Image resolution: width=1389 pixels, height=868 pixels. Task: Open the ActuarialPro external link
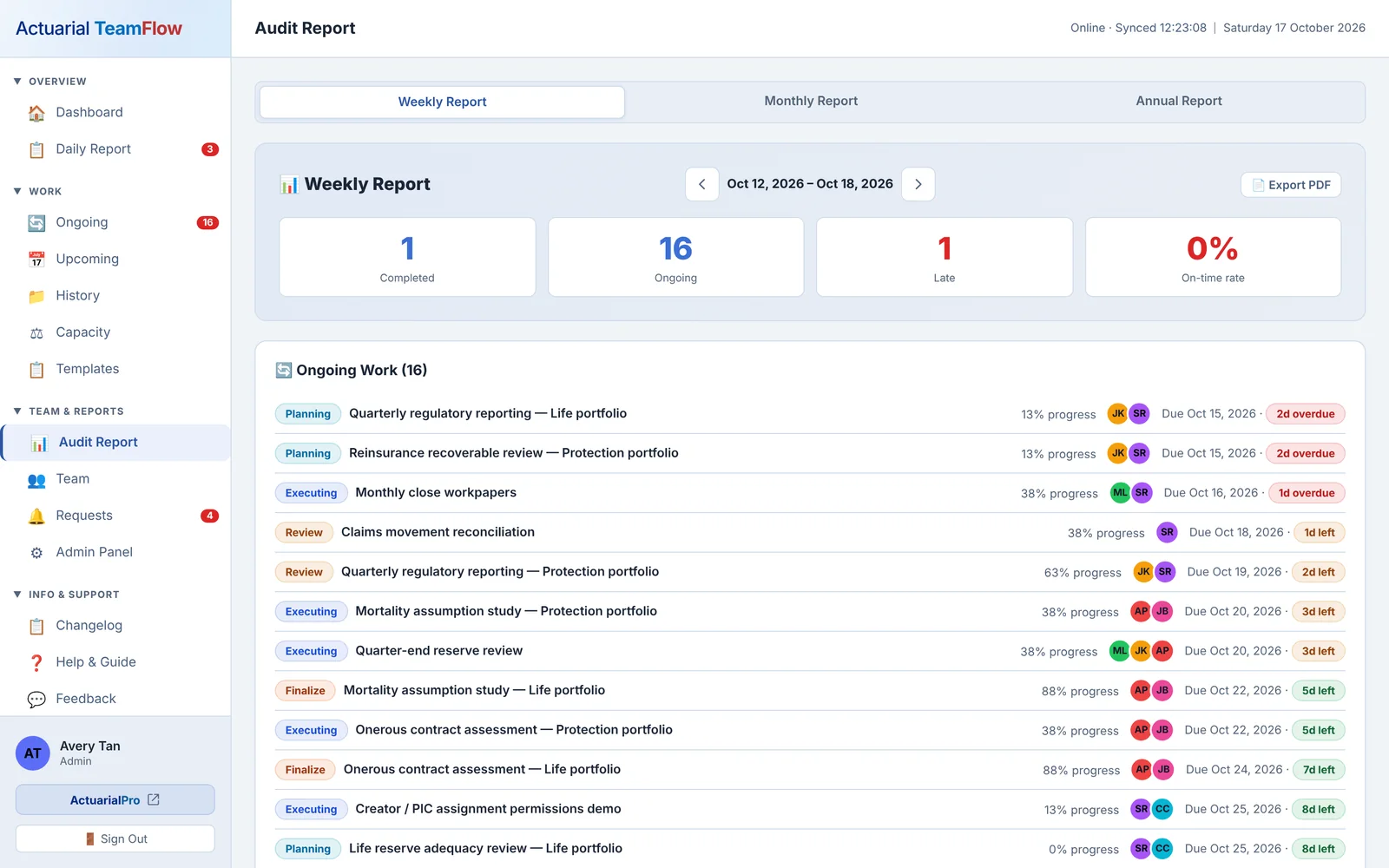(115, 800)
